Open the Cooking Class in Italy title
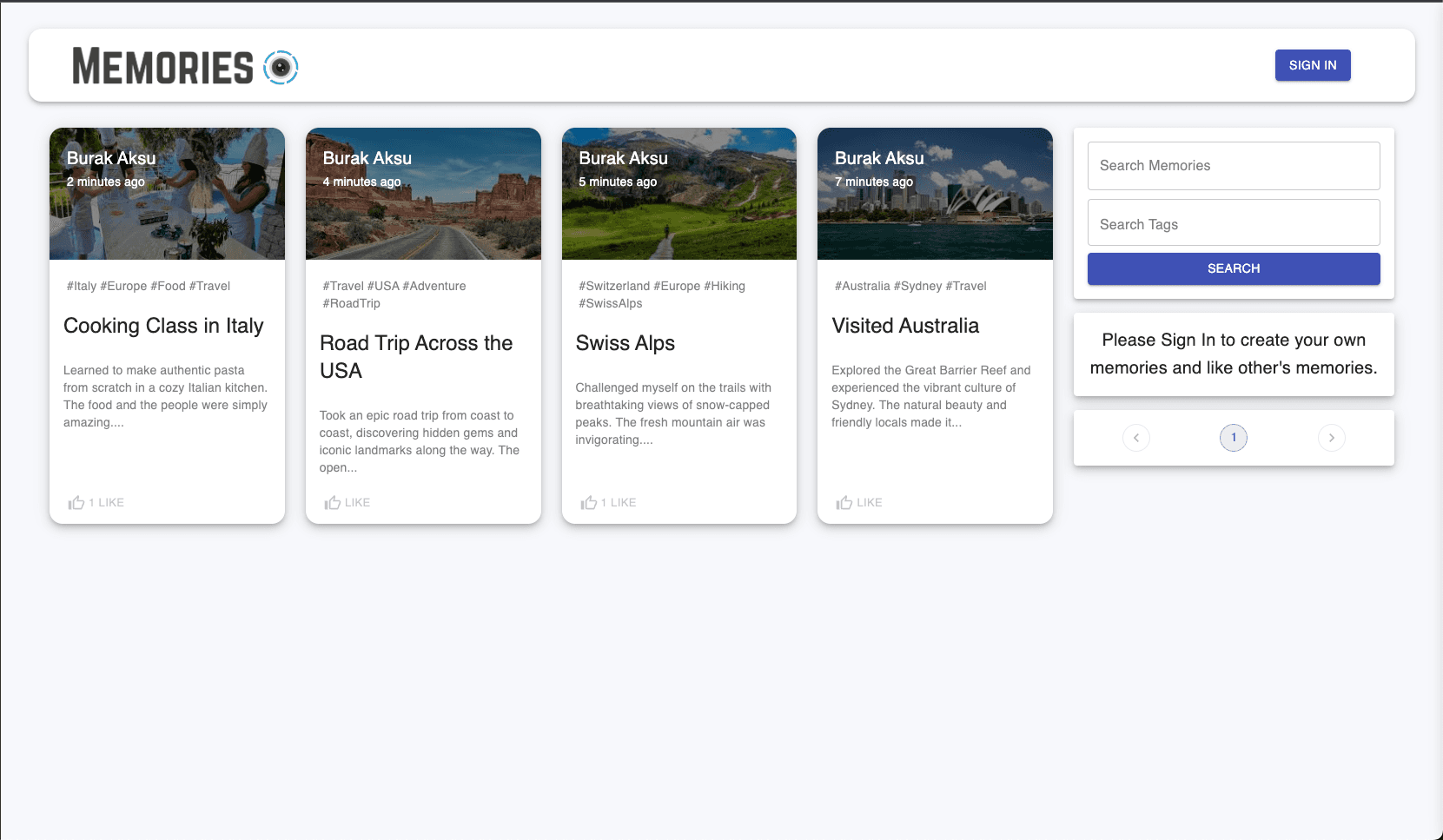Viewport: 1443px width, 840px height. click(x=163, y=326)
